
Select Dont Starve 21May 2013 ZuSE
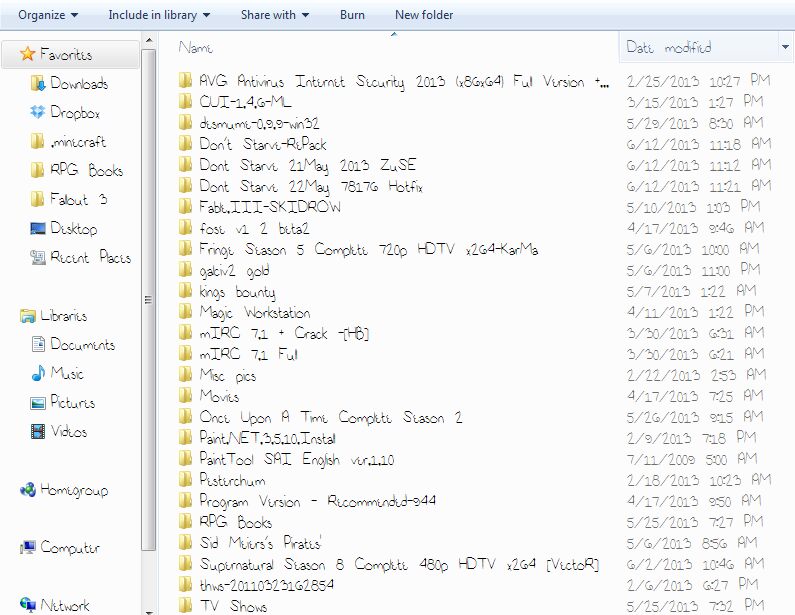click(x=307, y=165)
